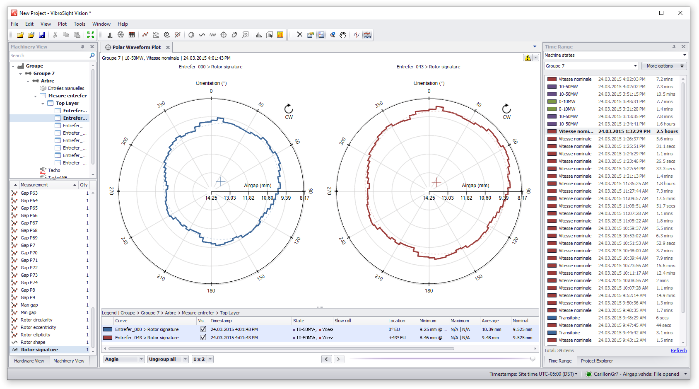This screenshot has width=699, height=389.
Task: Click the hand pan tool icon
Action: click(x=343, y=35)
